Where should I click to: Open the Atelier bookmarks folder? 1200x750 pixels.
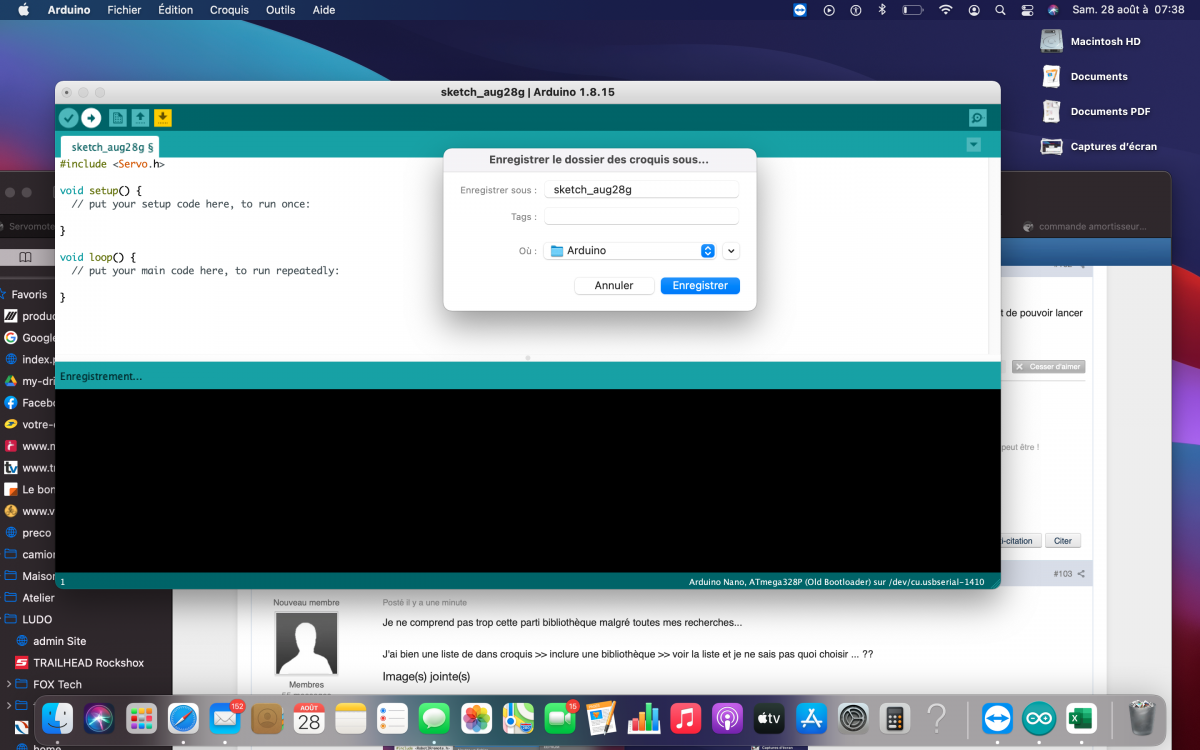pos(38,598)
